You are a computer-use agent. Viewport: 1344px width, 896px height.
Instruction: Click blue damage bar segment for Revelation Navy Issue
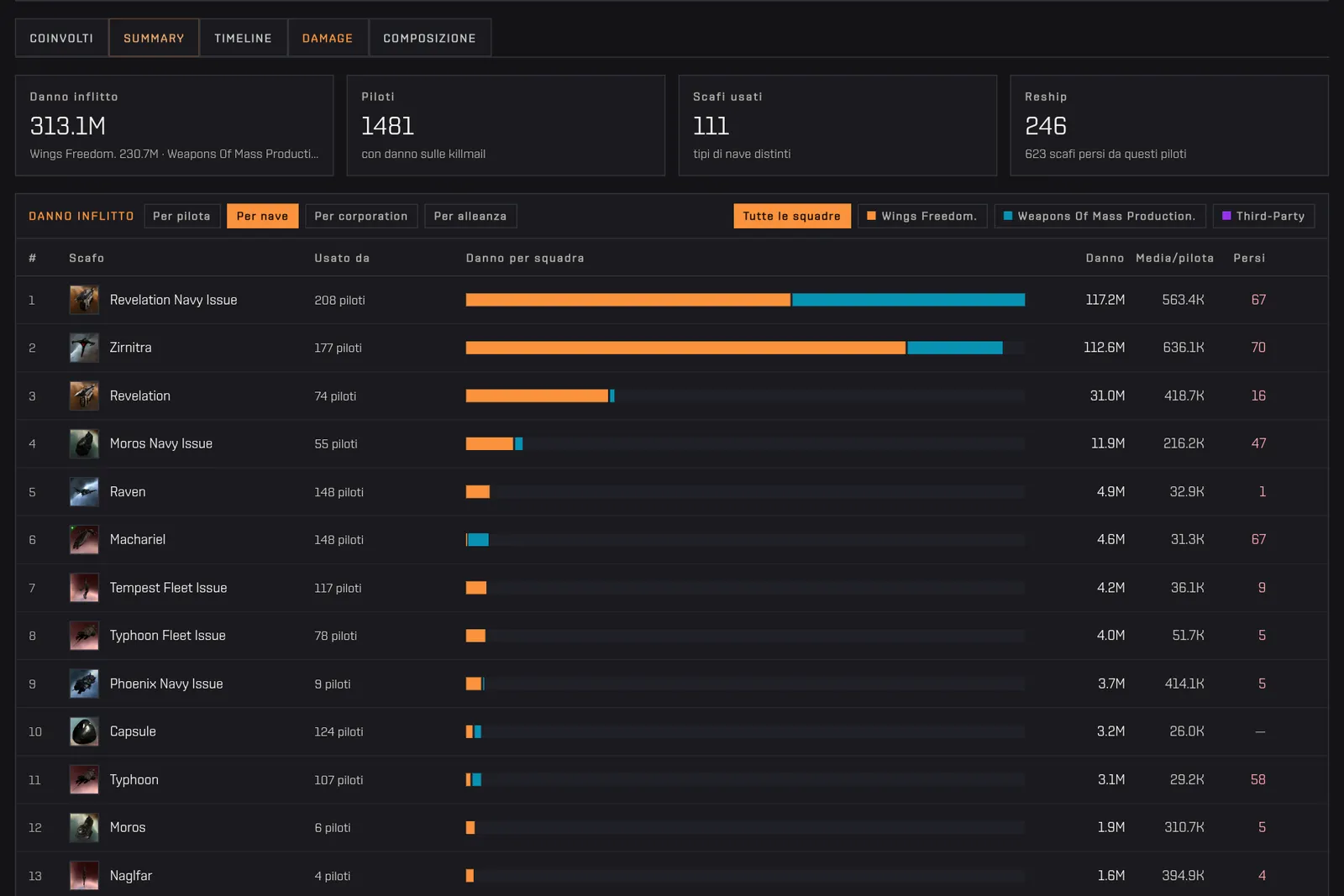(909, 300)
